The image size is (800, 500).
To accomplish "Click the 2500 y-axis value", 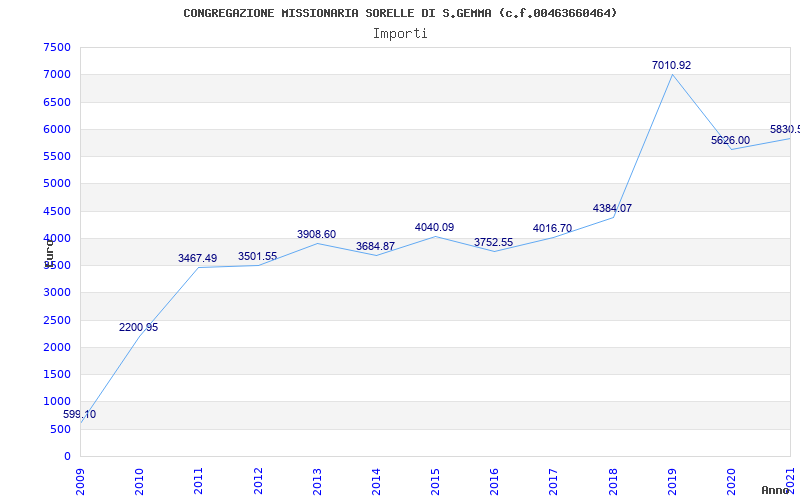I will [x=57, y=320].
